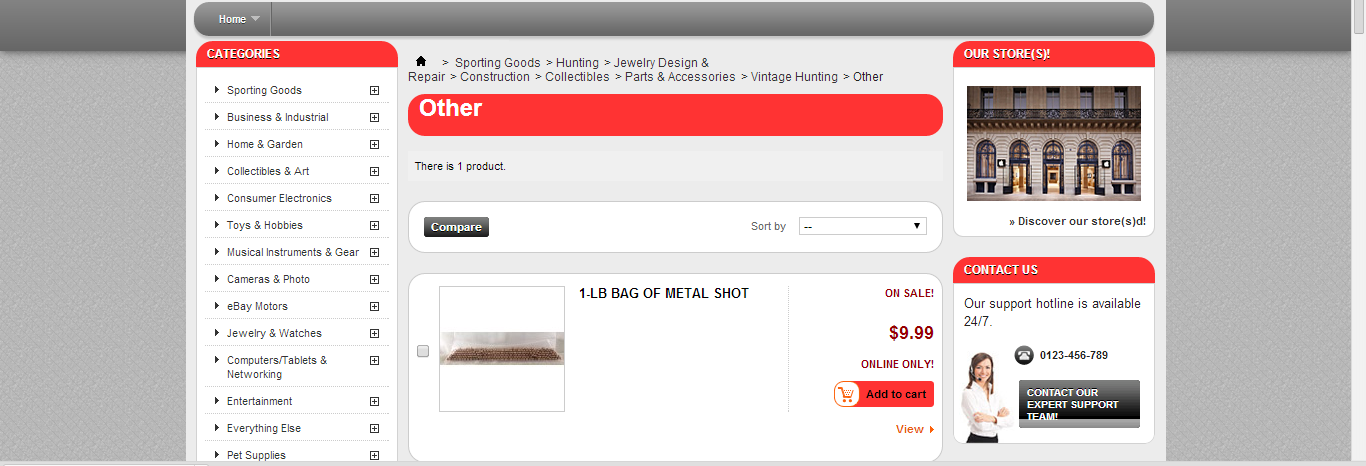
Task: Open Business & Industrial category
Action: pyautogui.click(x=277, y=117)
